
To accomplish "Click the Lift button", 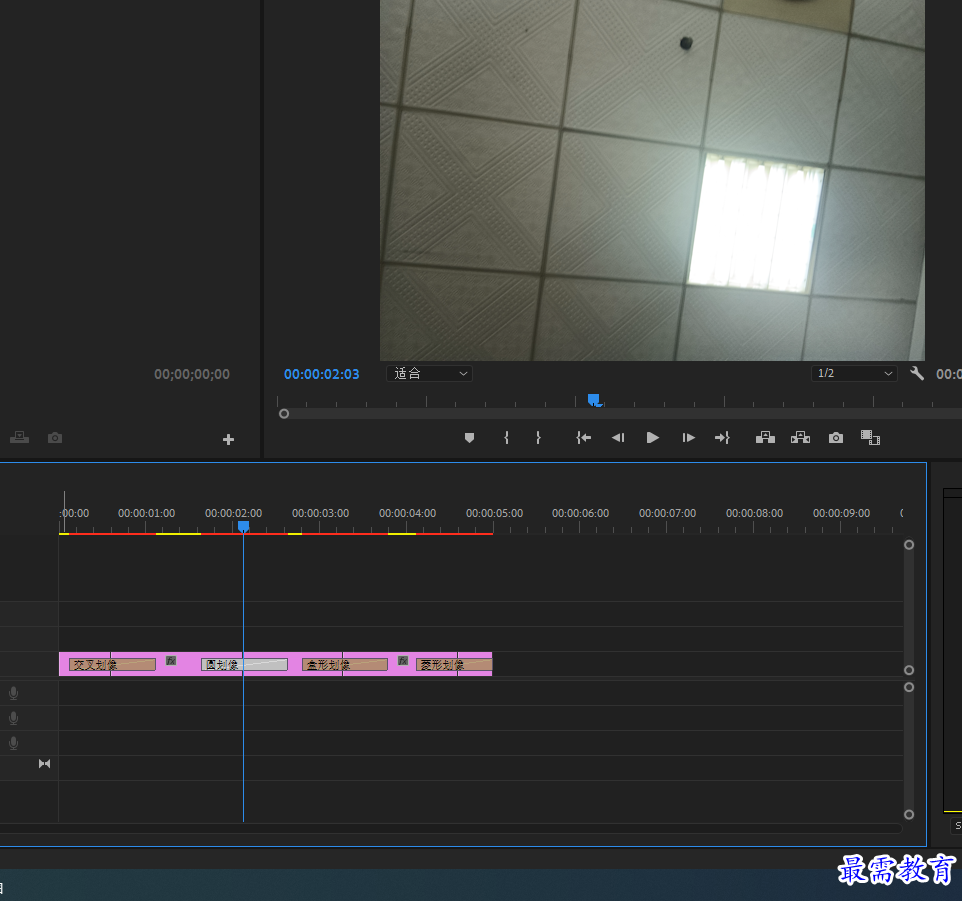I will (765, 438).
